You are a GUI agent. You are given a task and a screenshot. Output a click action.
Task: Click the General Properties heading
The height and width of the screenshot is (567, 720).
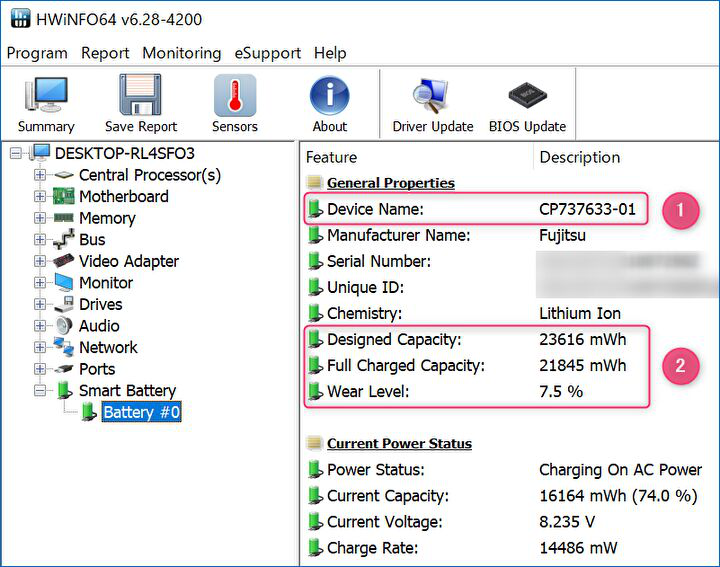(391, 183)
